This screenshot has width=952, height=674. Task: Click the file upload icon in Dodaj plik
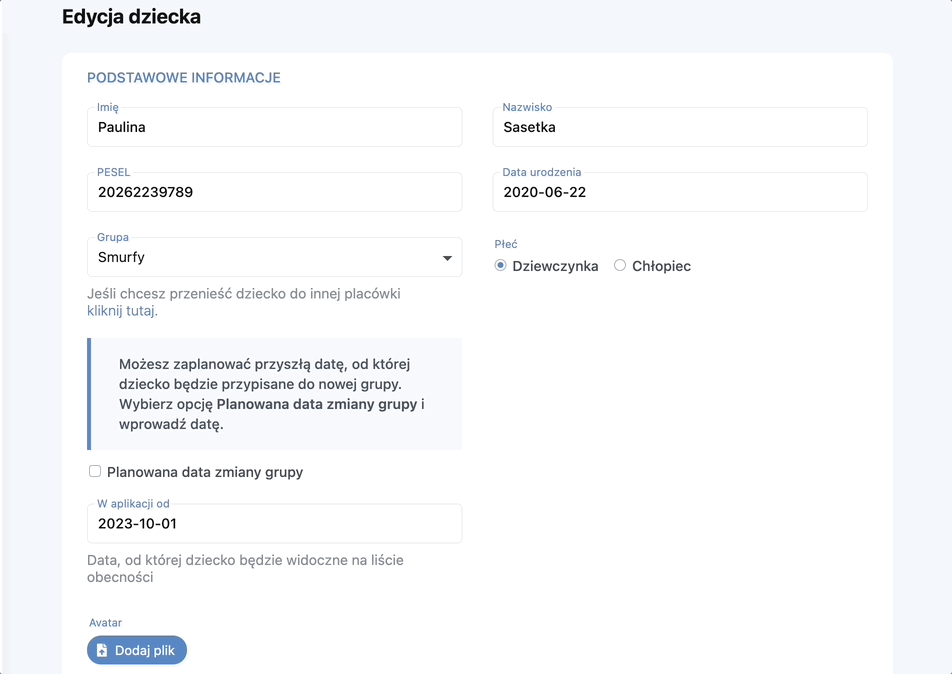[102, 650]
